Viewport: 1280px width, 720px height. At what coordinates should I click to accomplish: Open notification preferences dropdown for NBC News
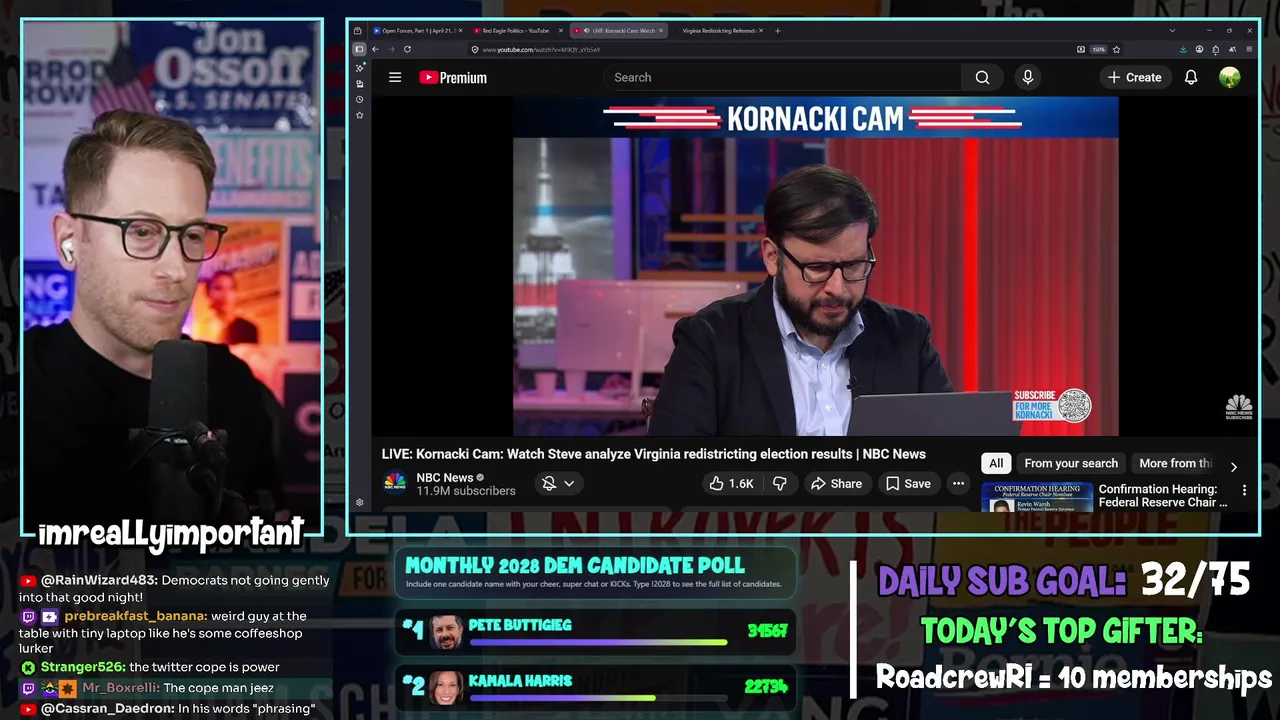coord(558,483)
